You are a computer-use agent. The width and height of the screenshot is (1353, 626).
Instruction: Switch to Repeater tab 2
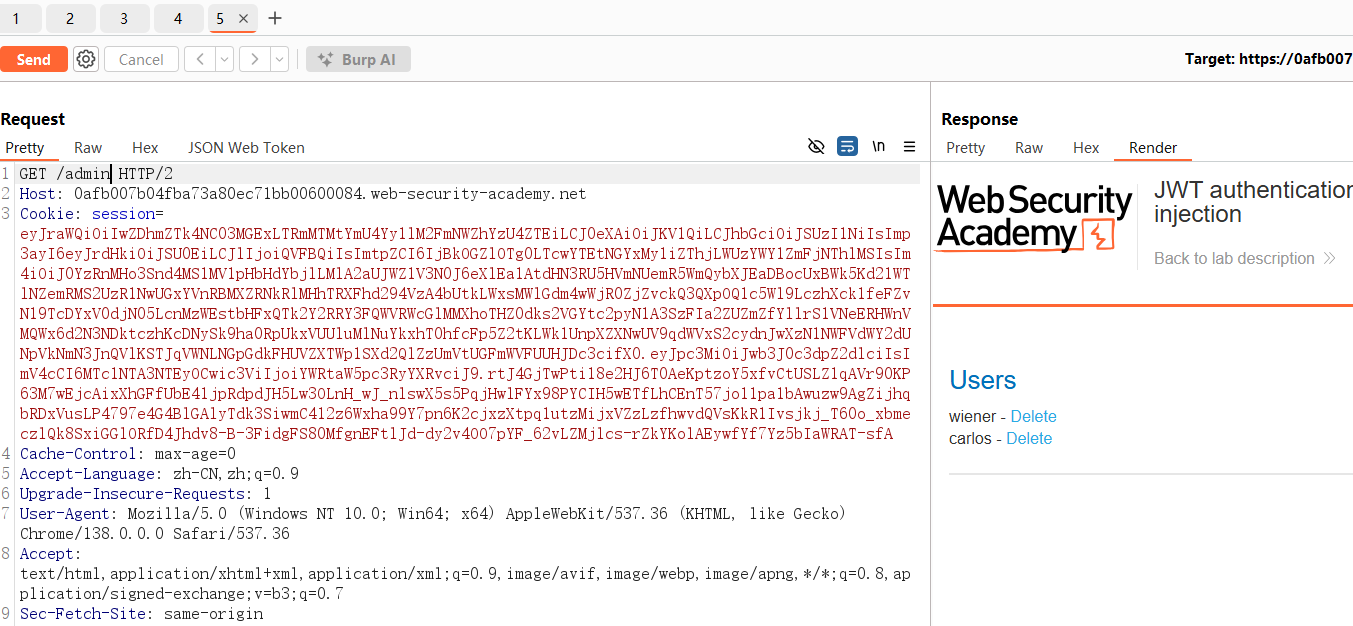(71, 19)
